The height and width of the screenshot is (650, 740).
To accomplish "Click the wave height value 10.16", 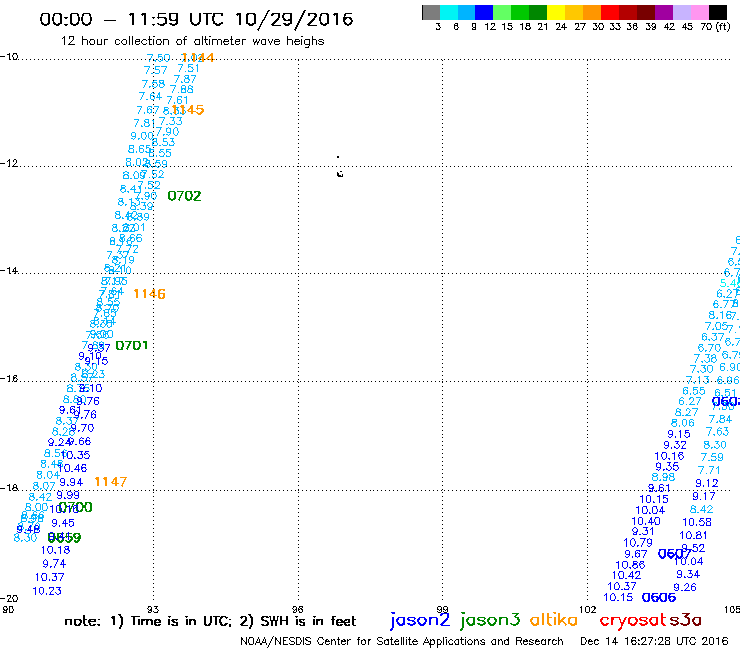I will click(669, 456).
